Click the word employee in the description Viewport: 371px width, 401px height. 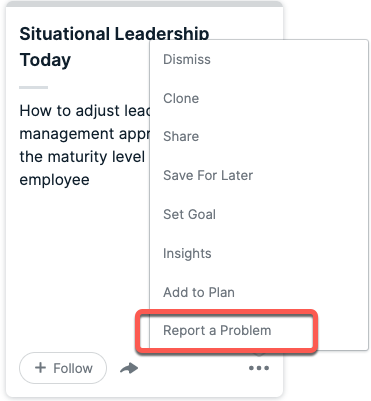pos(54,180)
